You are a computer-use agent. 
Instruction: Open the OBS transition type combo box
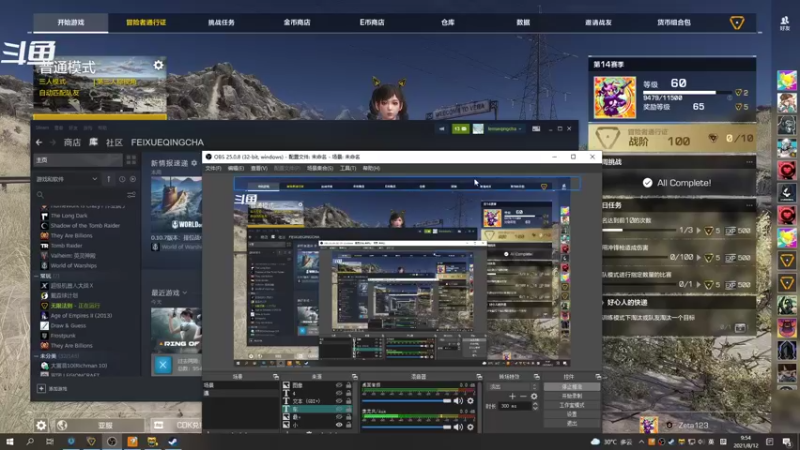point(512,387)
